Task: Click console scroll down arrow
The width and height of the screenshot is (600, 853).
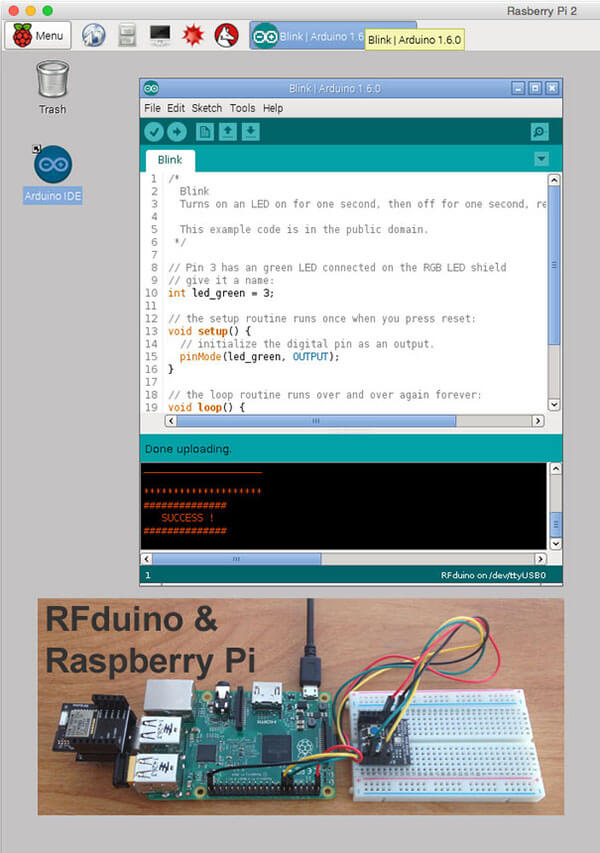Action: (555, 543)
